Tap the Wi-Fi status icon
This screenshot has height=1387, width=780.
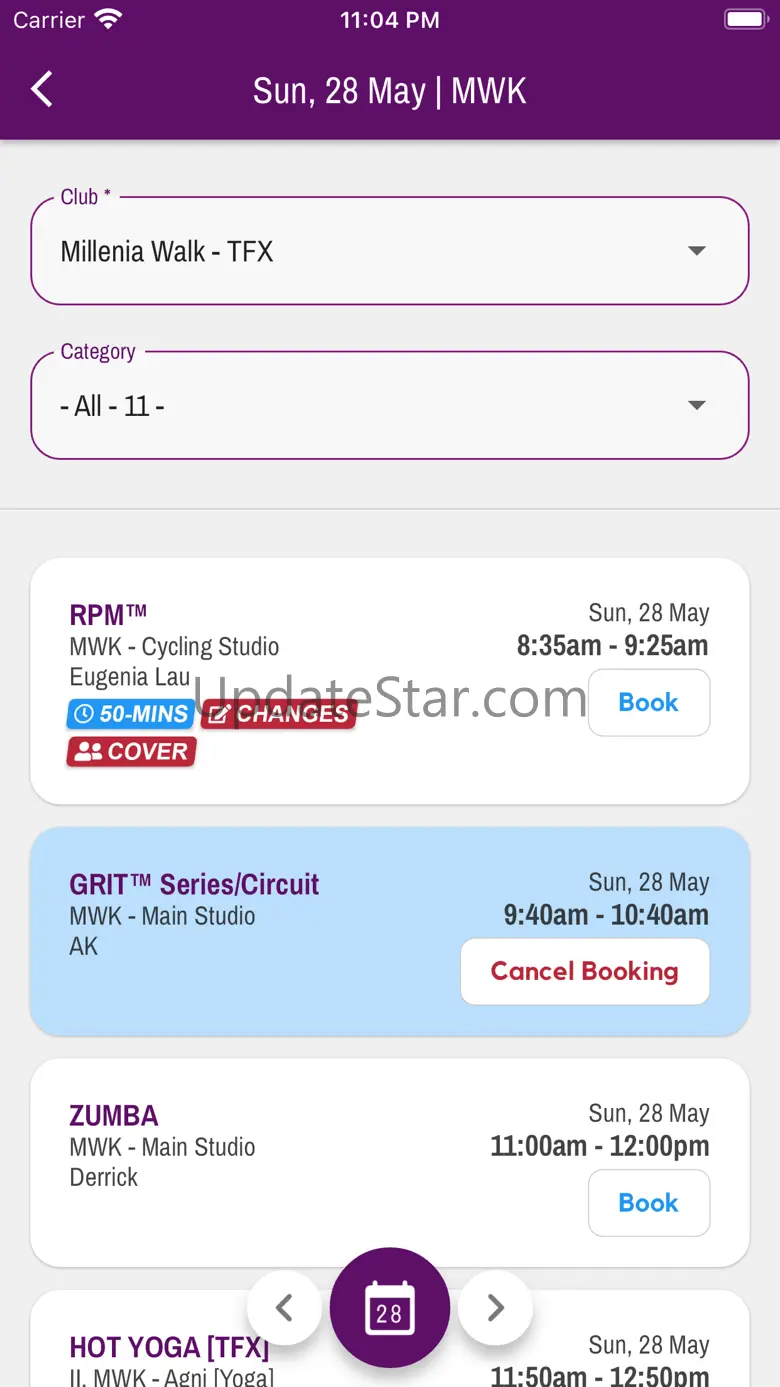pyautogui.click(x=108, y=20)
